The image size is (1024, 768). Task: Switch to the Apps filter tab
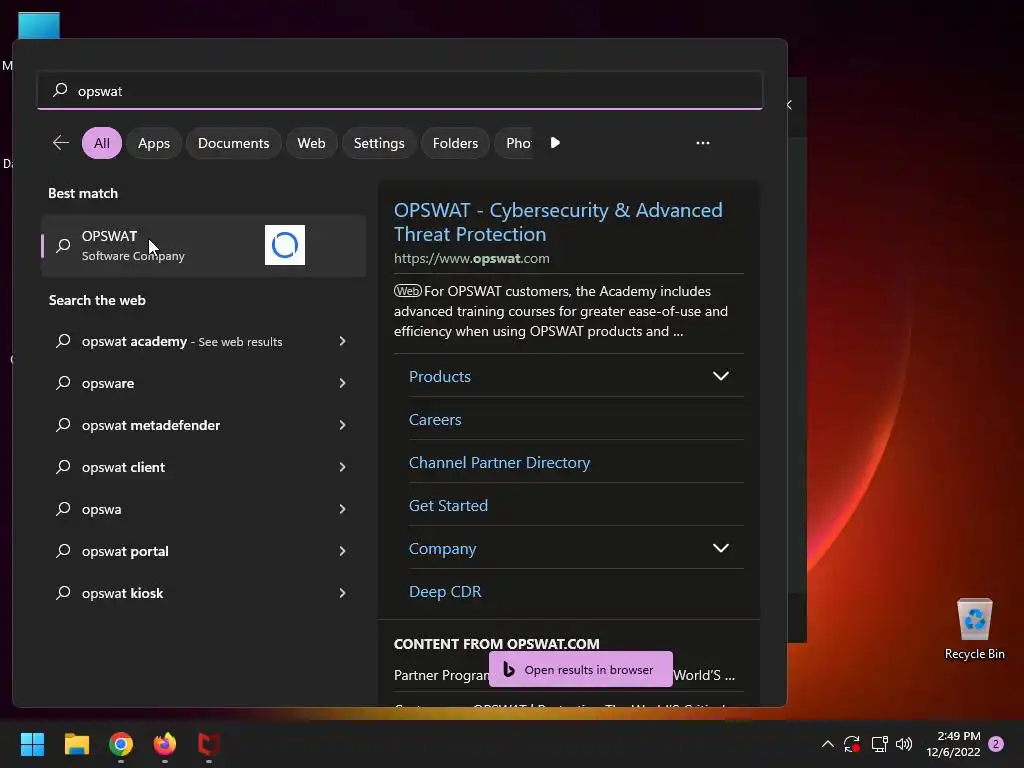(x=154, y=143)
